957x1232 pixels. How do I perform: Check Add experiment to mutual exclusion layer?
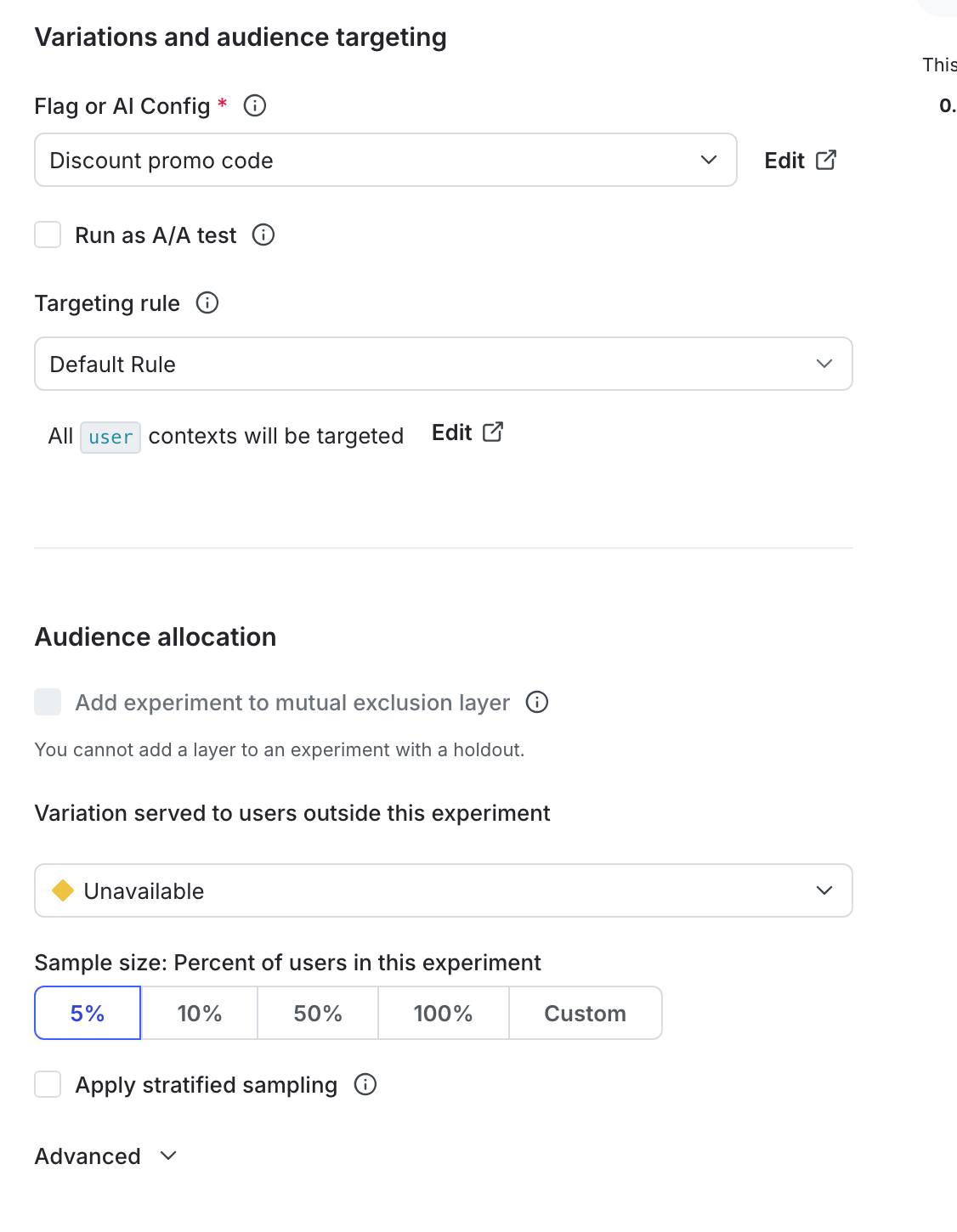click(x=48, y=703)
